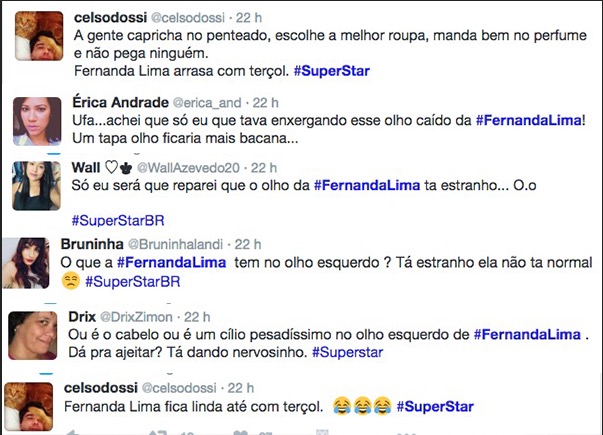The width and height of the screenshot is (603, 435).
Task: Open the @erica_and handle
Action: (x=210, y=101)
